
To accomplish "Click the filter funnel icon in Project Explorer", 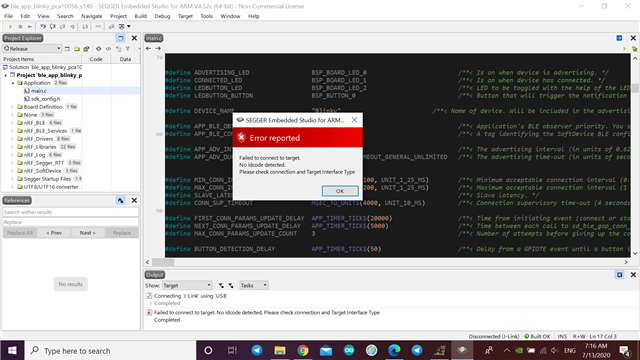I will click(x=128, y=49).
